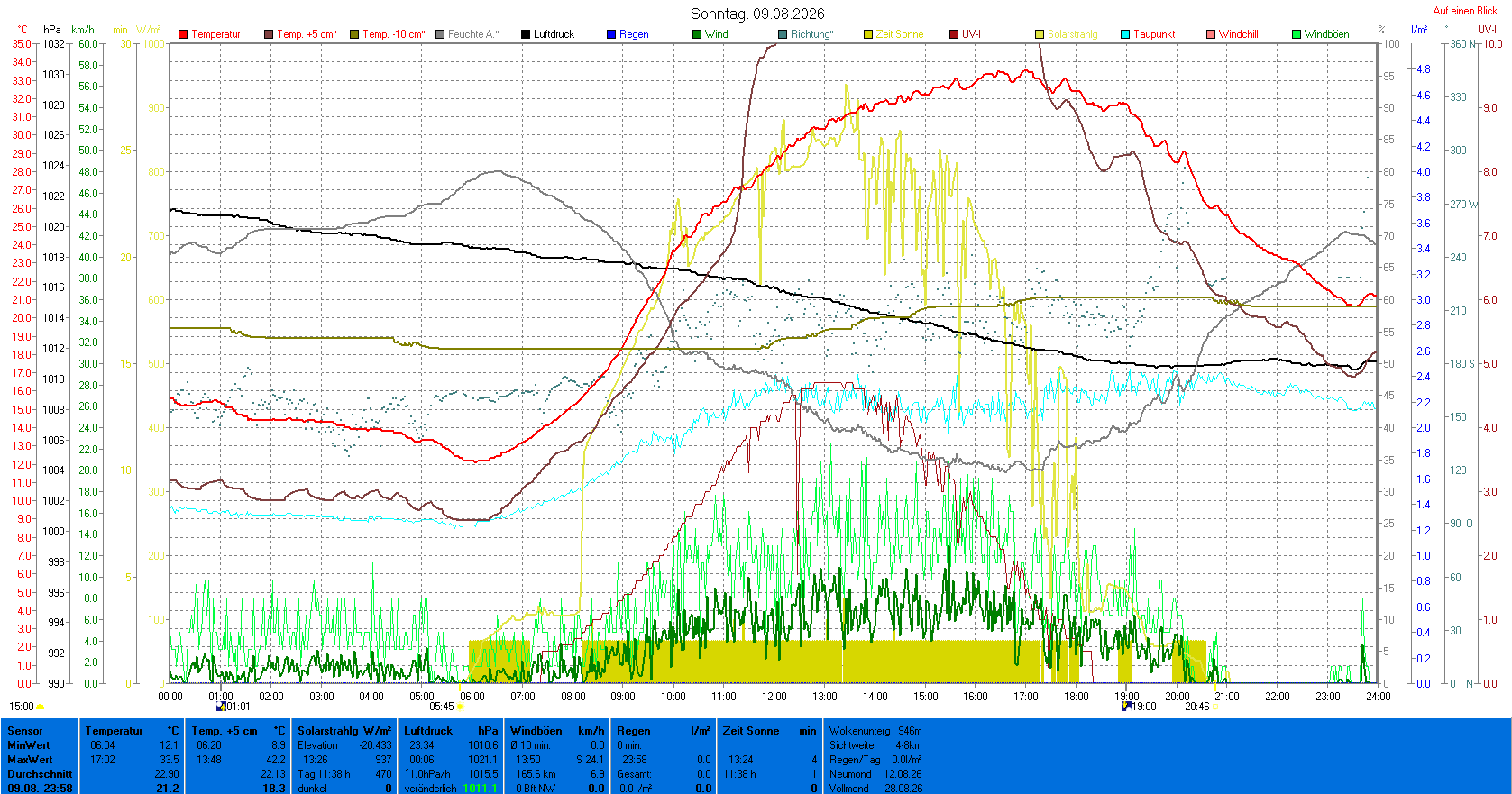Viewport: 1512px width, 794px height.
Task: Click the 'Regen/Tag' daily rain entry
Action: pos(875,760)
